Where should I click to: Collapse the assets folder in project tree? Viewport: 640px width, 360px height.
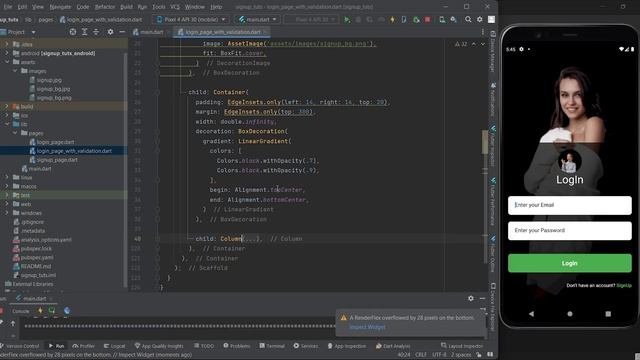coord(7,62)
